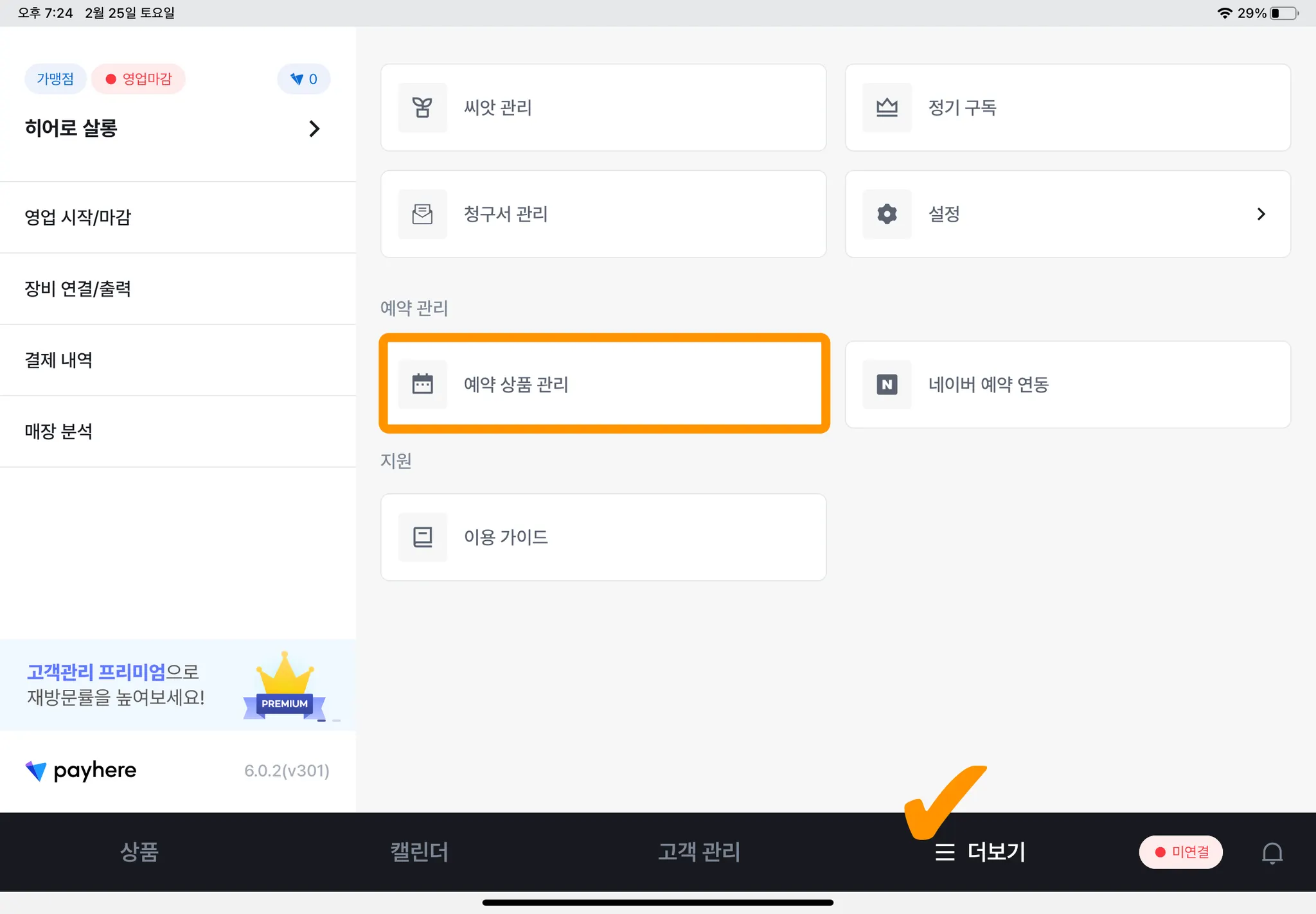The image size is (1316, 914).
Task: Tap the 고객관리 프리미엄 promotion banner
Action: 178,685
